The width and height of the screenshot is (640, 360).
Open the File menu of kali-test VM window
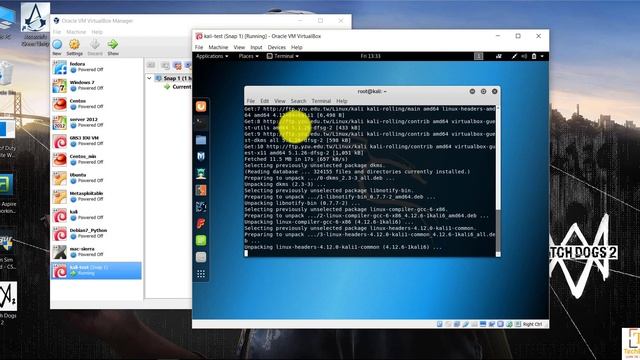[199, 47]
